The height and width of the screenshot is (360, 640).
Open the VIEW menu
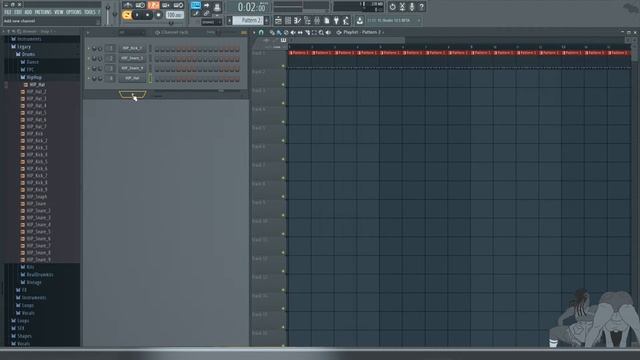coord(59,12)
